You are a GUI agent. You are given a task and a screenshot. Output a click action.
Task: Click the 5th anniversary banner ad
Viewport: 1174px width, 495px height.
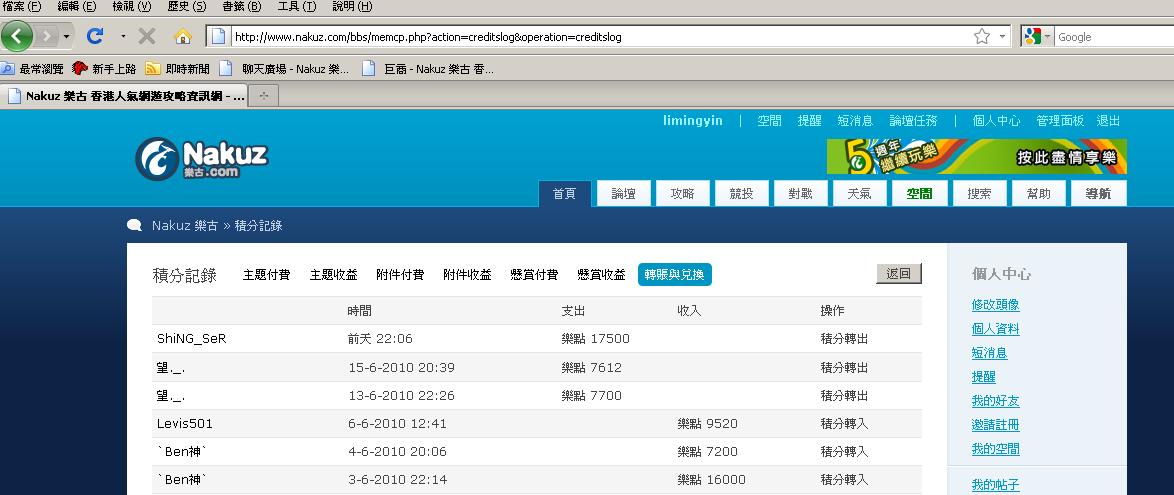976,157
